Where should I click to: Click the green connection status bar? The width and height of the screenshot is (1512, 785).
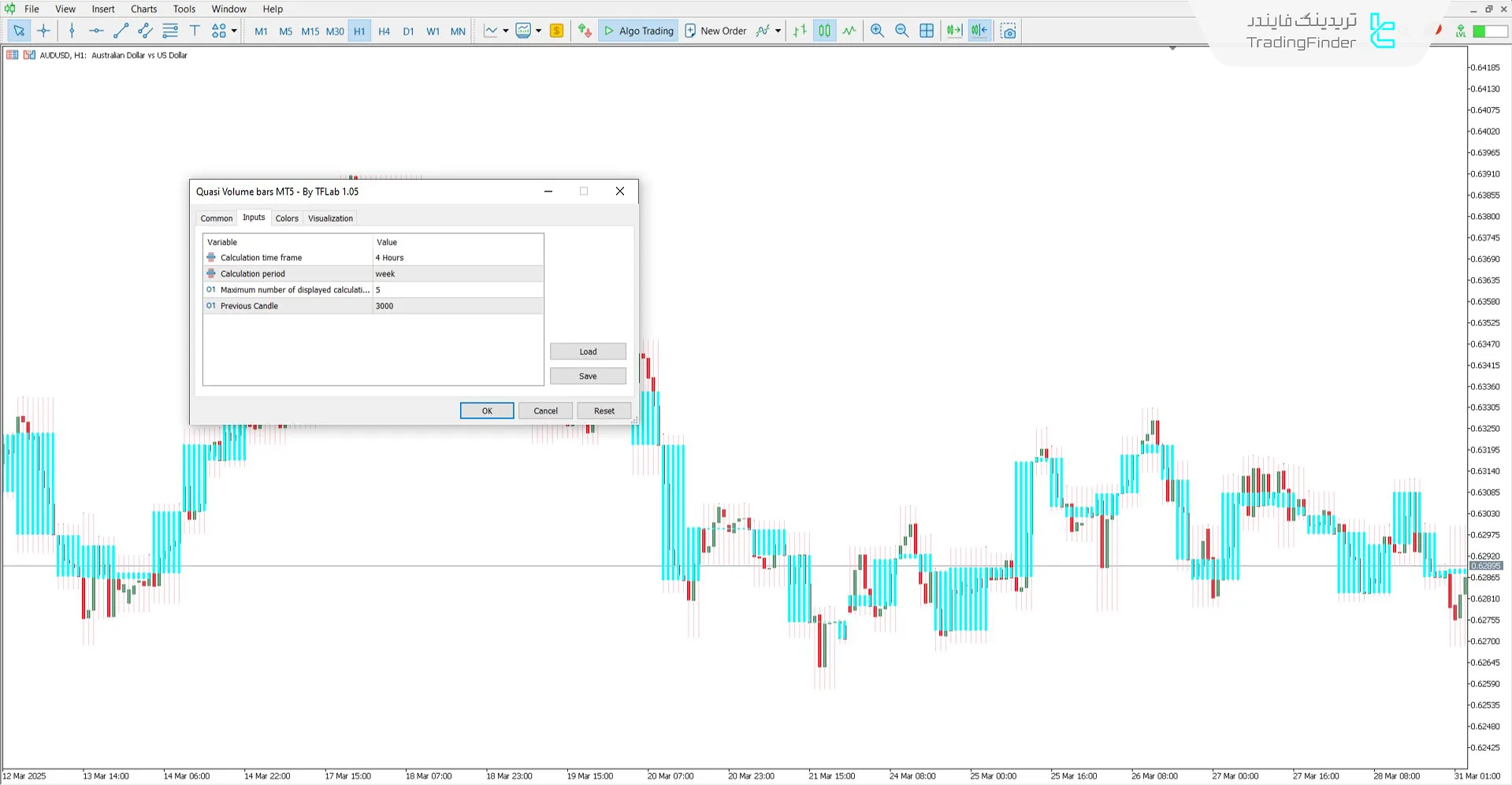tap(1489, 31)
